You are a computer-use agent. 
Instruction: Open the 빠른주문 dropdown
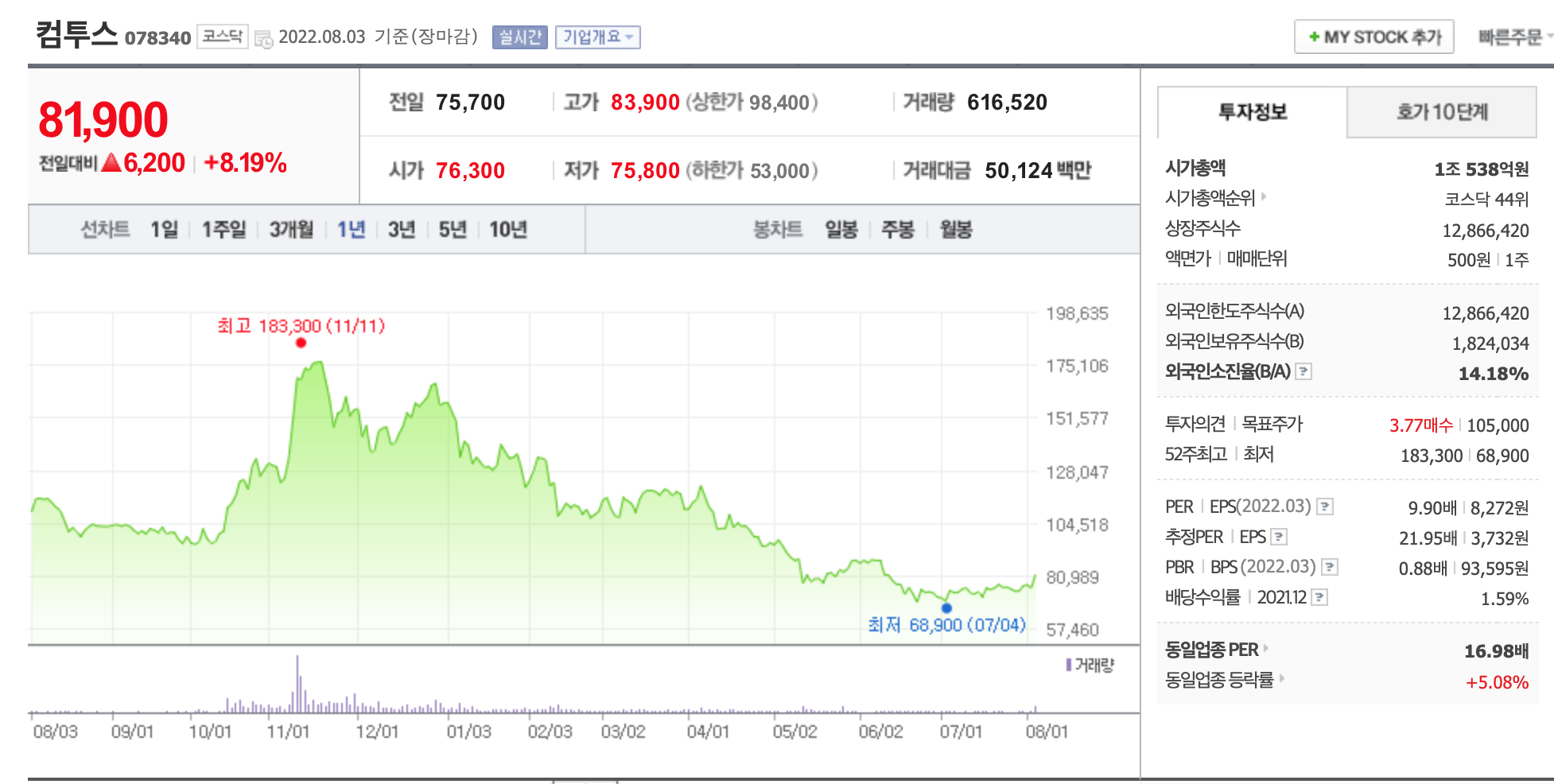point(1515,37)
